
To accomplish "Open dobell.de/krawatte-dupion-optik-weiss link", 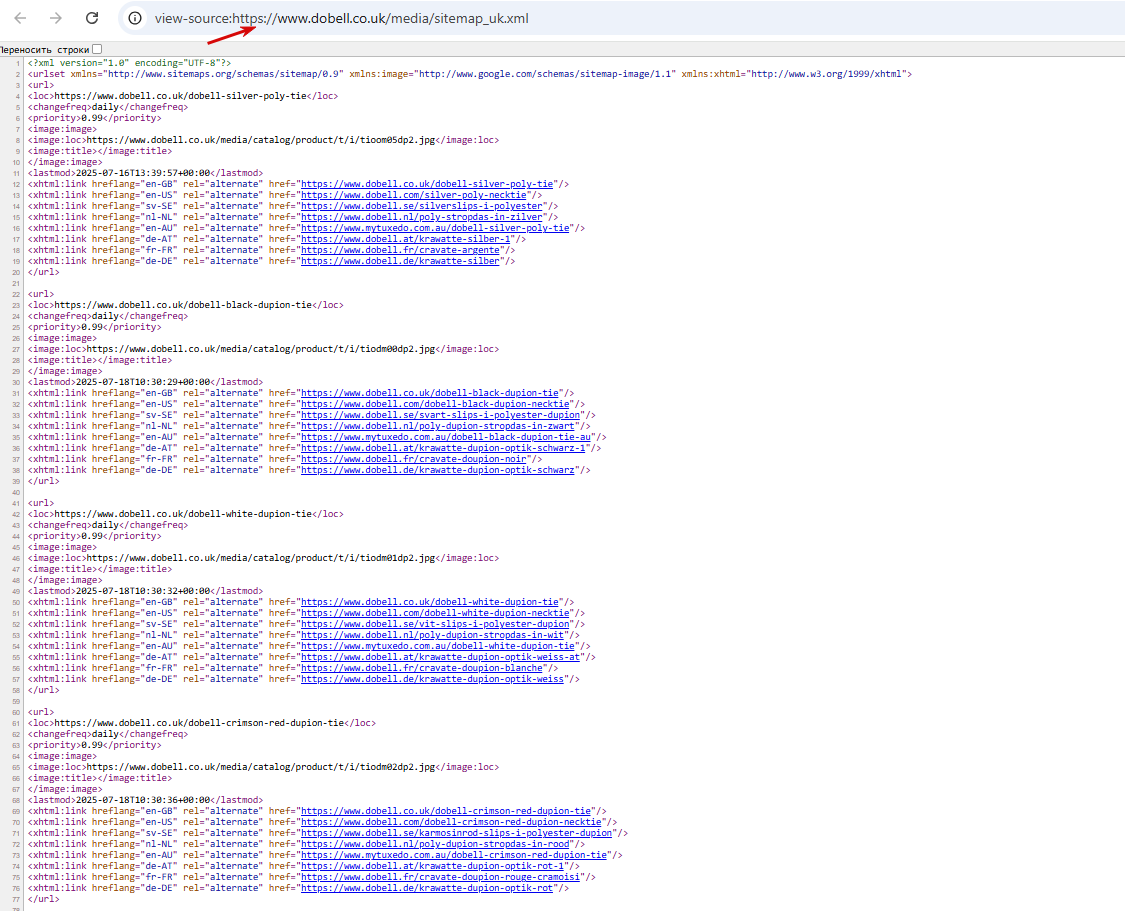I will click(x=433, y=679).
